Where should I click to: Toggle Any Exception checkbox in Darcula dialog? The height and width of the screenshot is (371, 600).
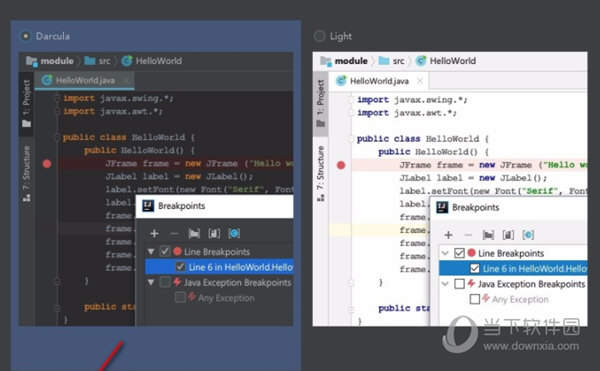tap(180, 297)
